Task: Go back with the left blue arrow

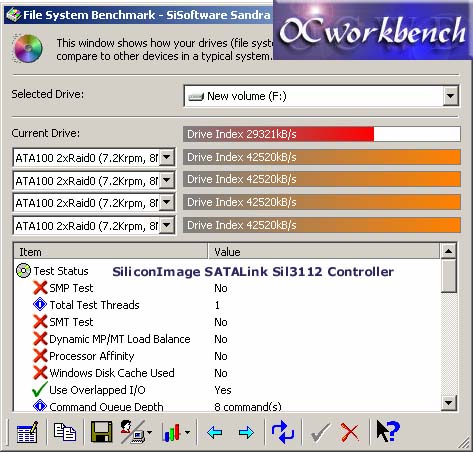Action: [215, 433]
